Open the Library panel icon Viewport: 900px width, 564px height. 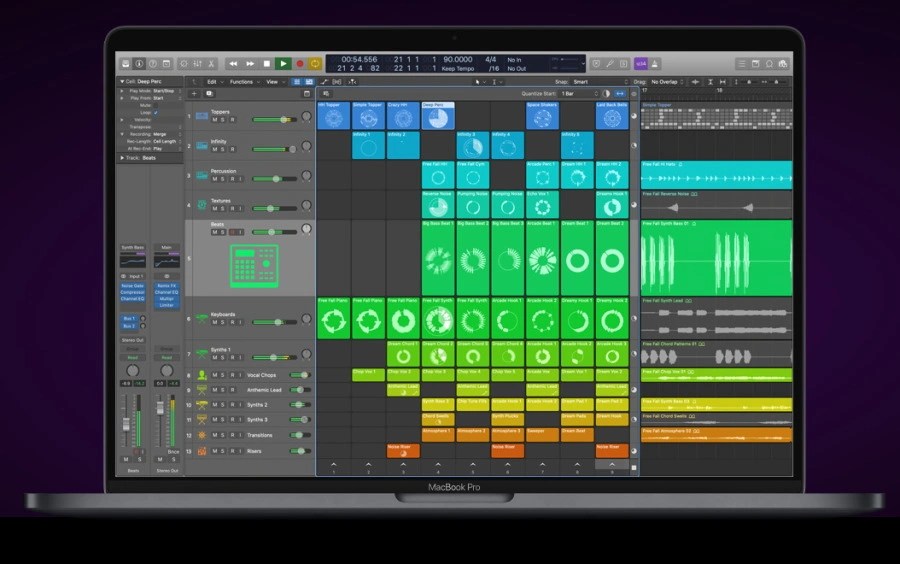click(x=125, y=64)
